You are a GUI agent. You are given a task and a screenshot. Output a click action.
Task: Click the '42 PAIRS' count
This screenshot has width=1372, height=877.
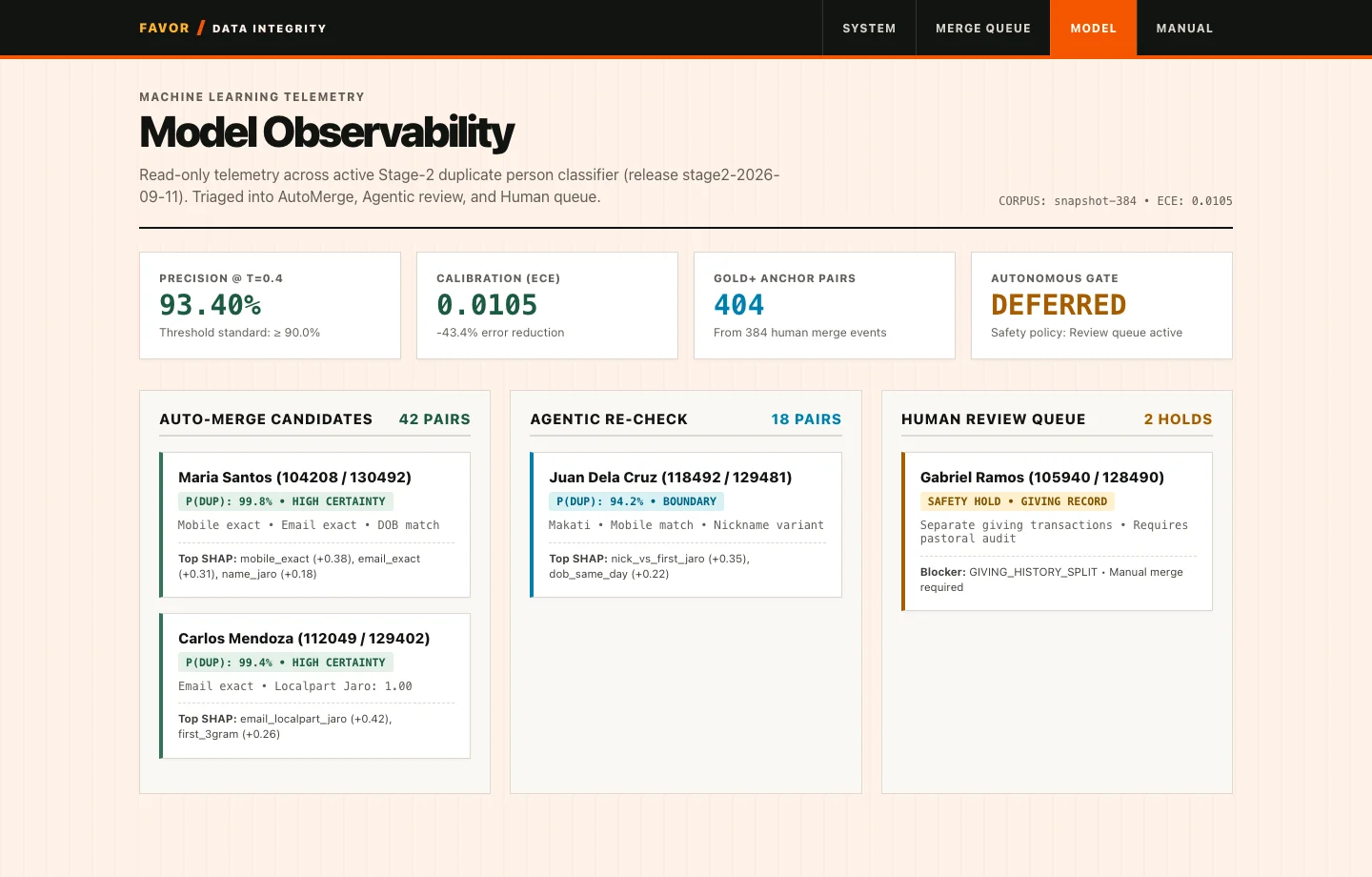434,419
